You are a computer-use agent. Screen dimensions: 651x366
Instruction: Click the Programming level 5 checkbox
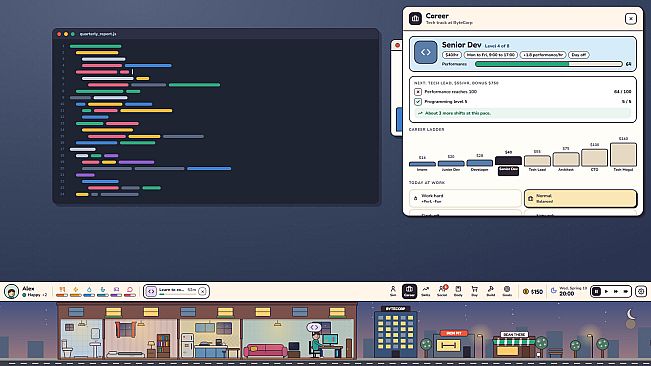pyautogui.click(x=418, y=102)
